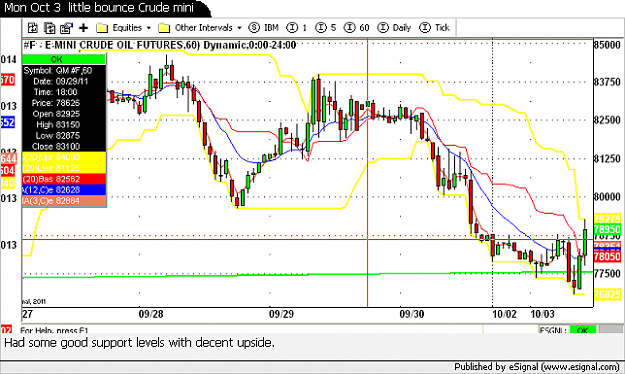Click the 10/03 date axis label
This screenshot has height=374, width=625.
tap(542, 314)
